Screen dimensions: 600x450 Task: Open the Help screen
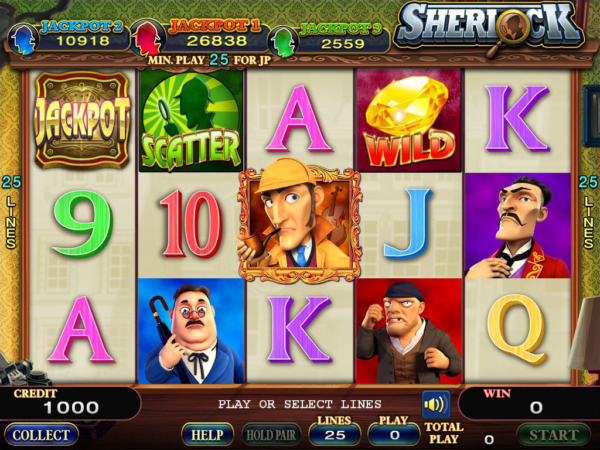coord(207,435)
